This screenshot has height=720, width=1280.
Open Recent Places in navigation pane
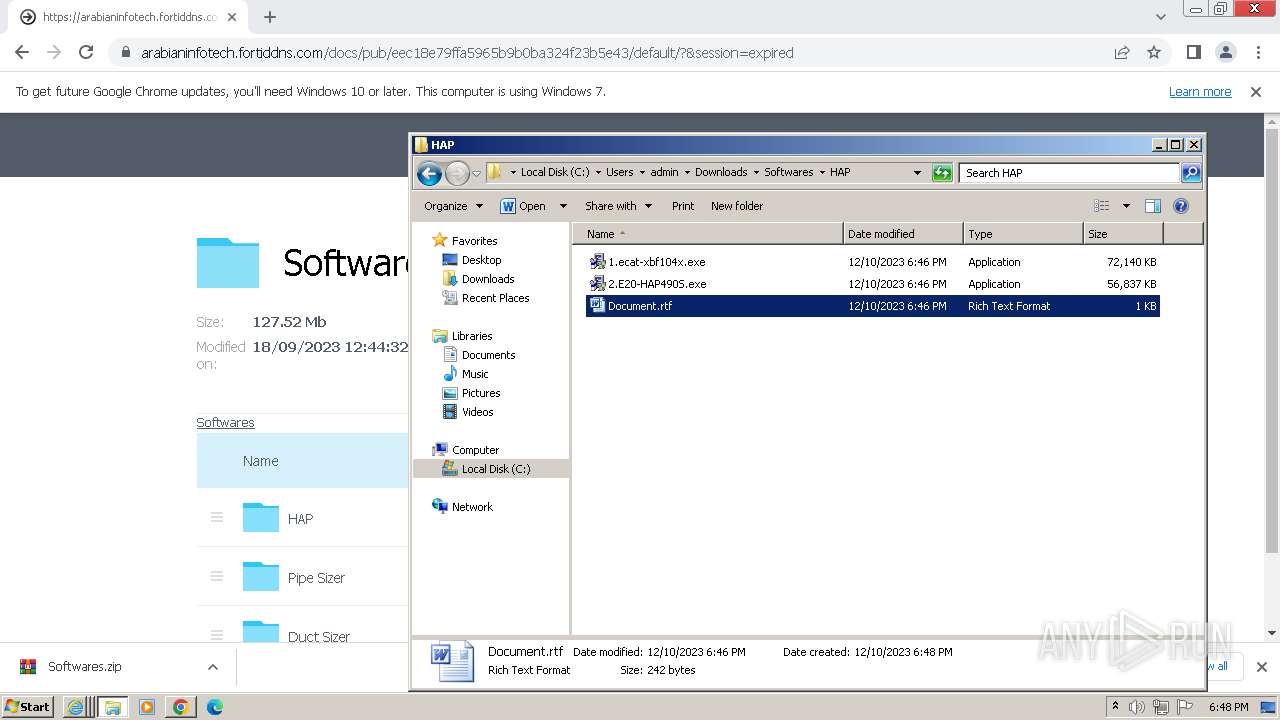[495, 298]
